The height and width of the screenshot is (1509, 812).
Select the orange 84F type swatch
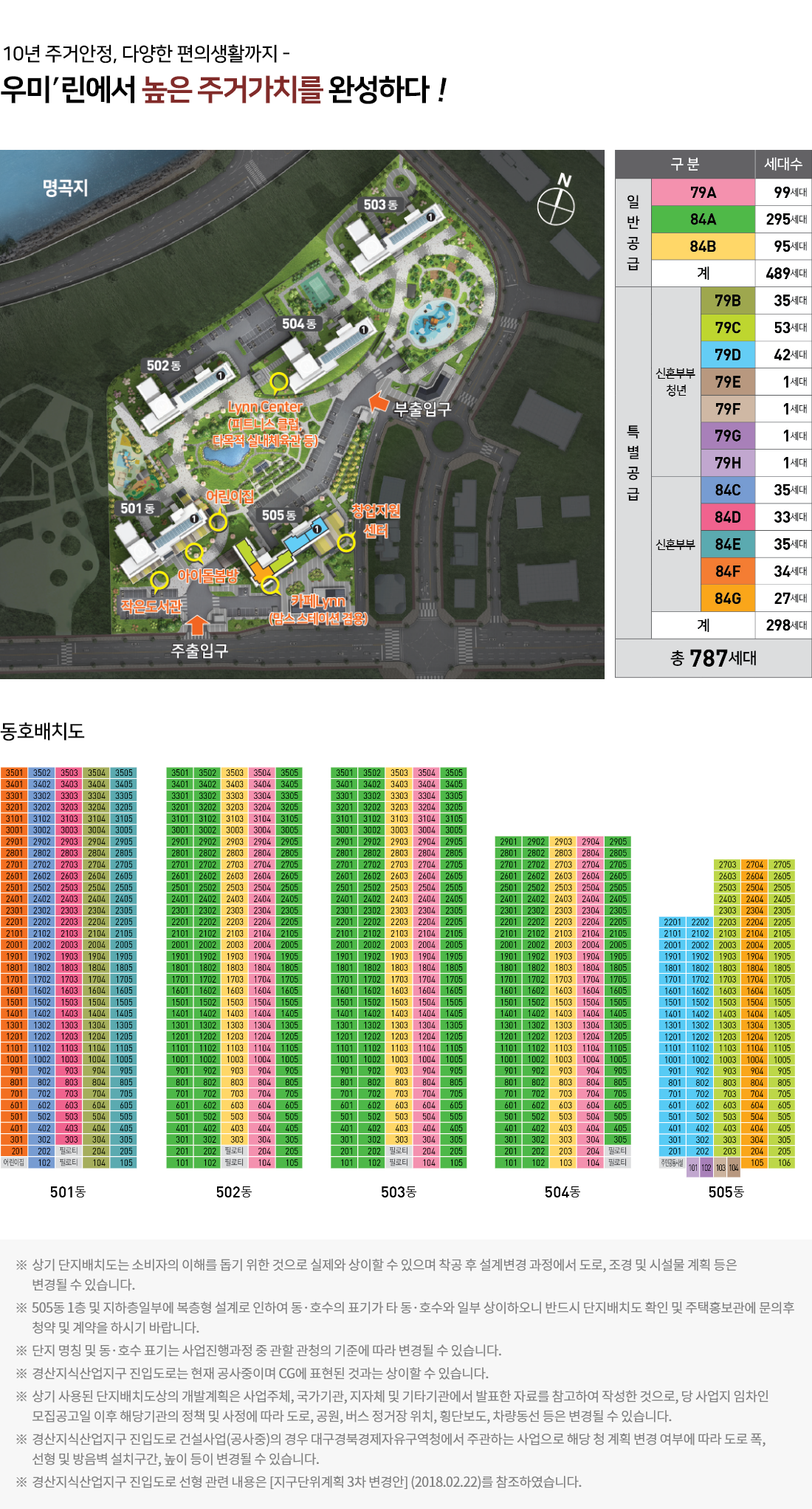(x=727, y=571)
